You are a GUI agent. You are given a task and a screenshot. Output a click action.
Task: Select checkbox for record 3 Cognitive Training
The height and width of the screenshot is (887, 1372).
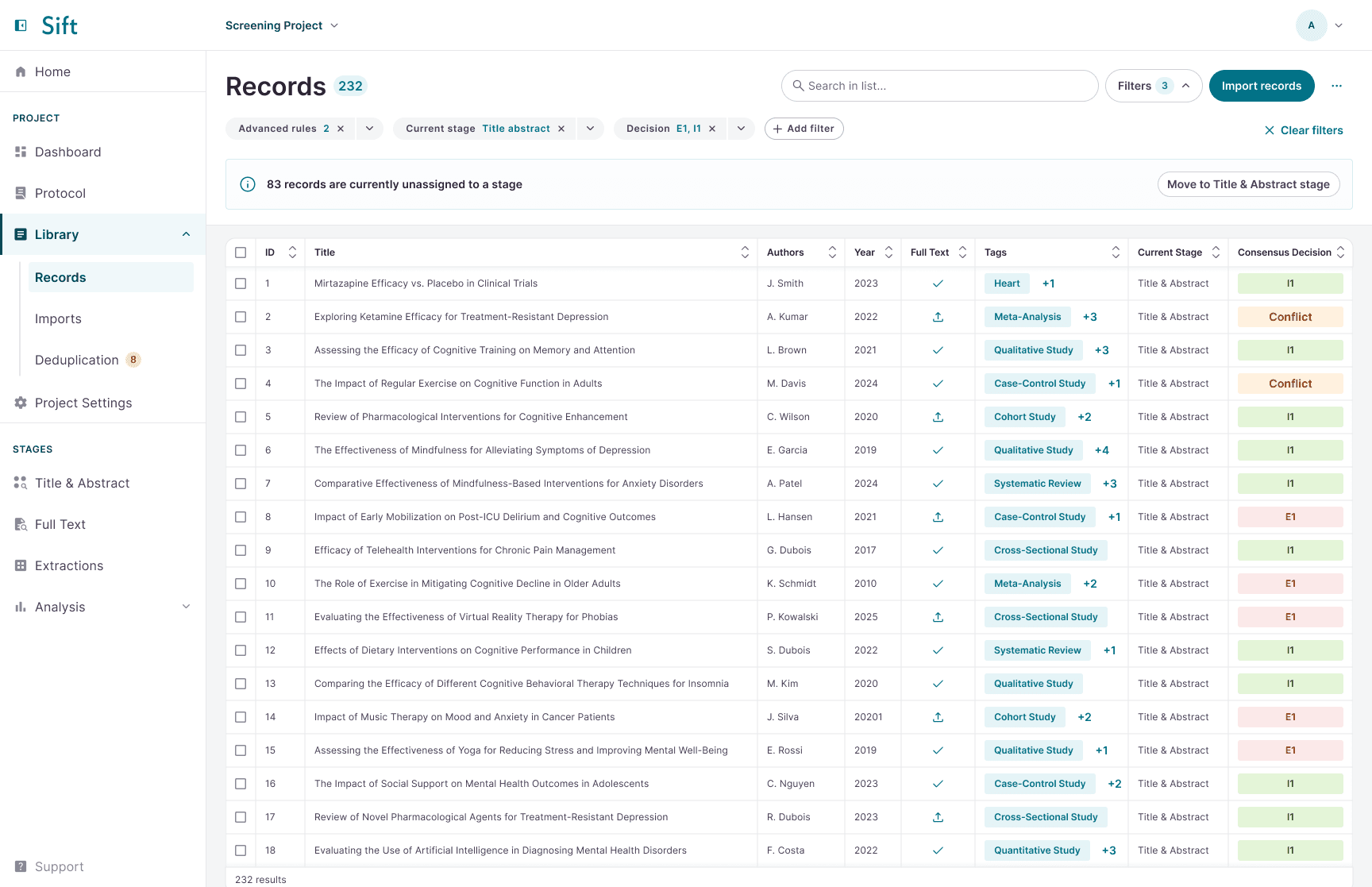241,350
